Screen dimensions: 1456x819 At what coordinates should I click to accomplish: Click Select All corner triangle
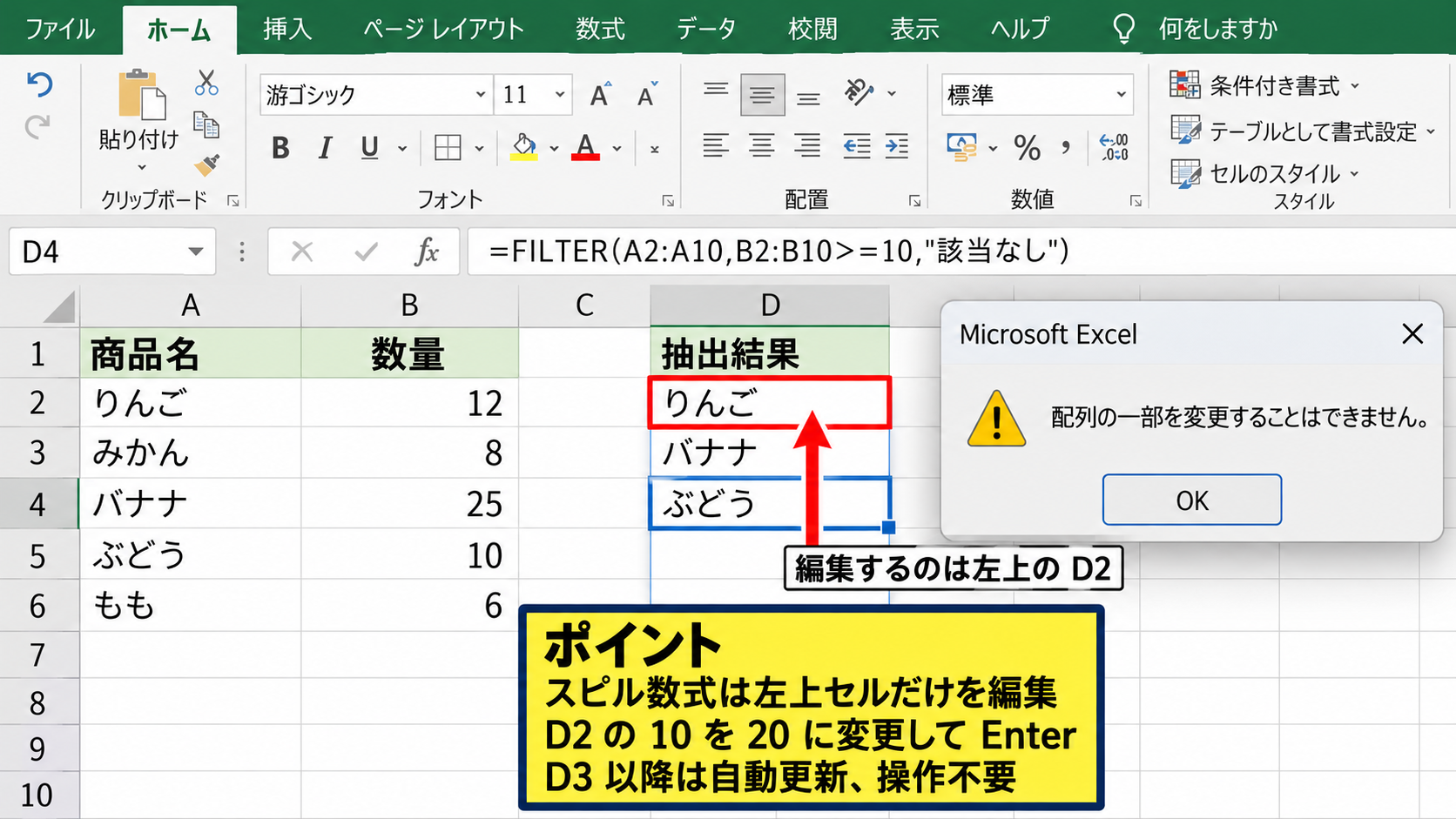click(58, 306)
